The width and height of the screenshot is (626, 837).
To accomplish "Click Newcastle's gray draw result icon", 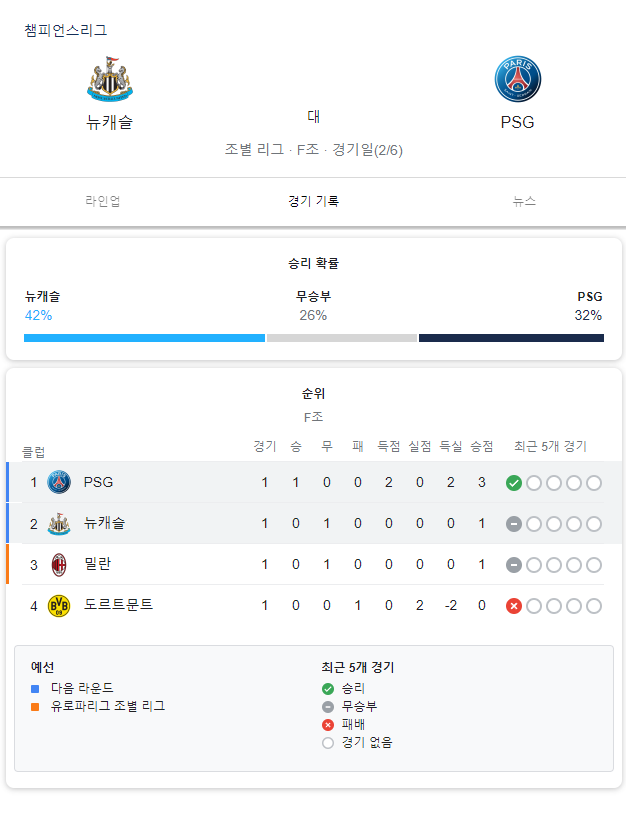I will pos(513,524).
